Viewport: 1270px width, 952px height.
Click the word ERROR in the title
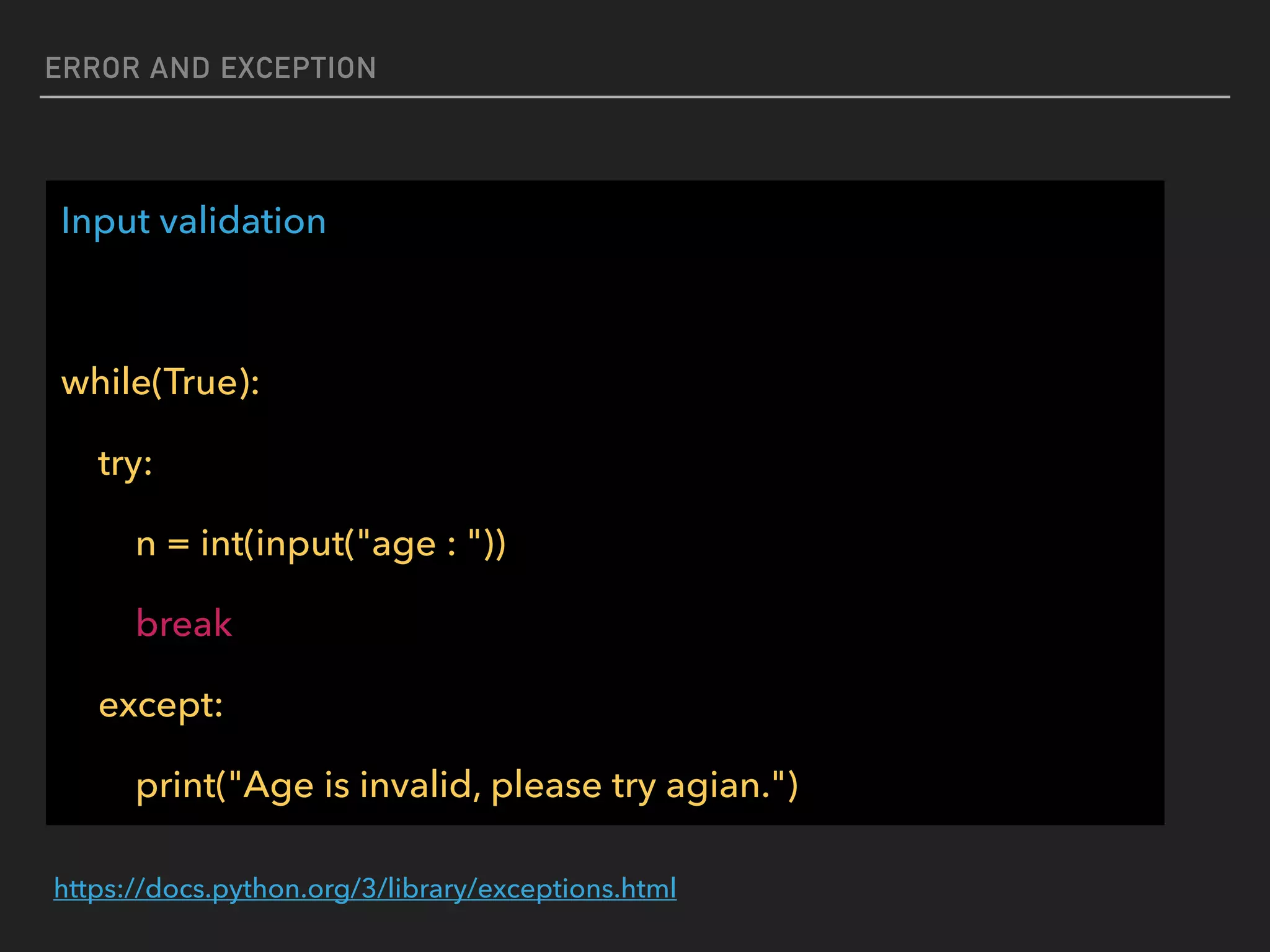tap(92, 68)
